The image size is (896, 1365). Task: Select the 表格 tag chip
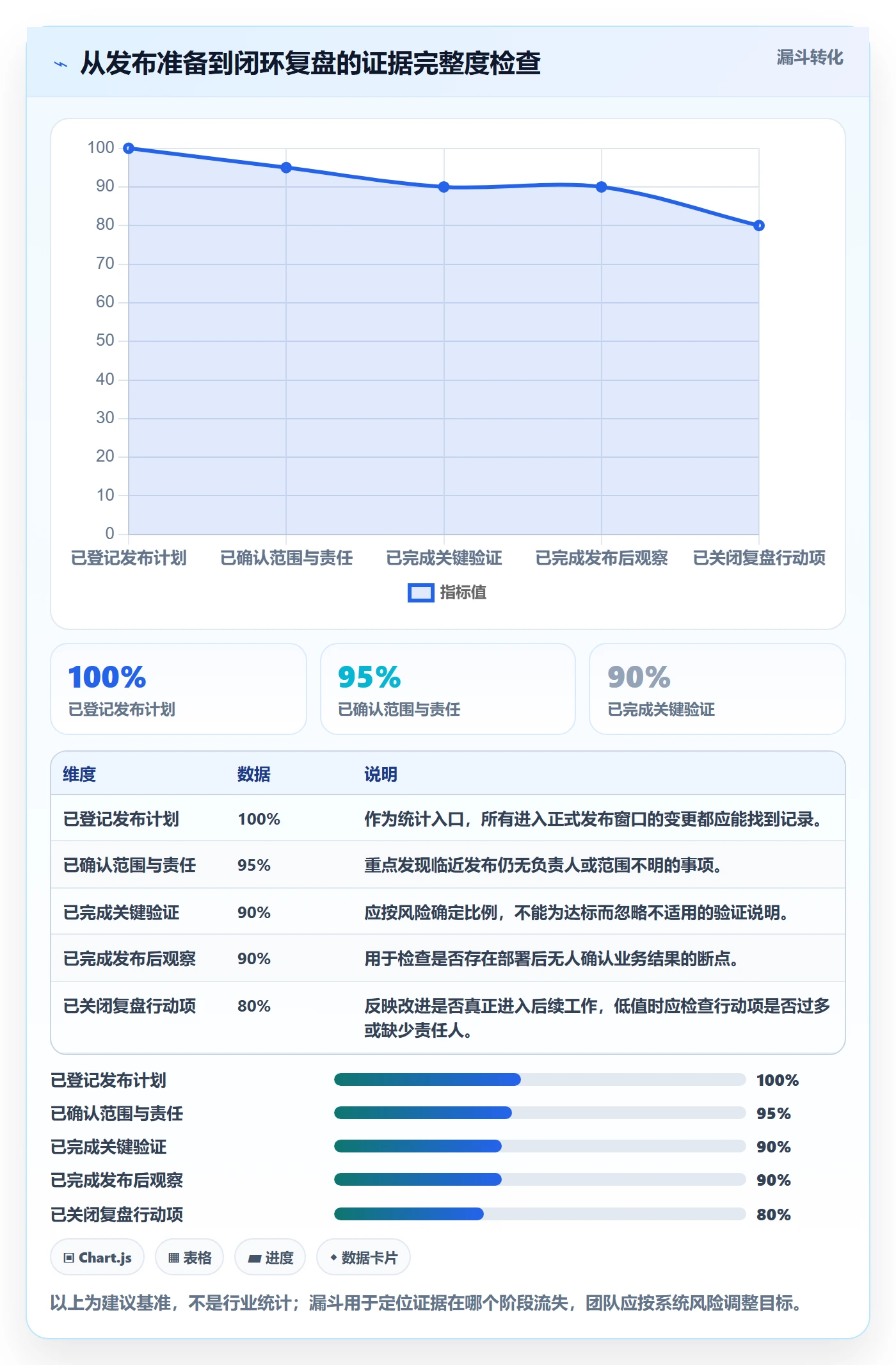coord(189,1257)
